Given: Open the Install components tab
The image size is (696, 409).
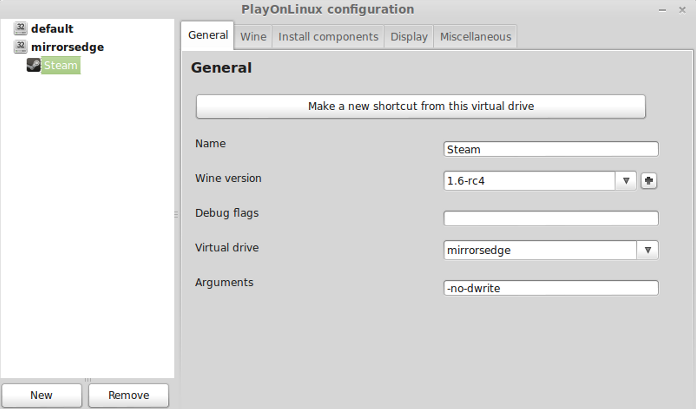Looking at the screenshot, I should pos(328,36).
